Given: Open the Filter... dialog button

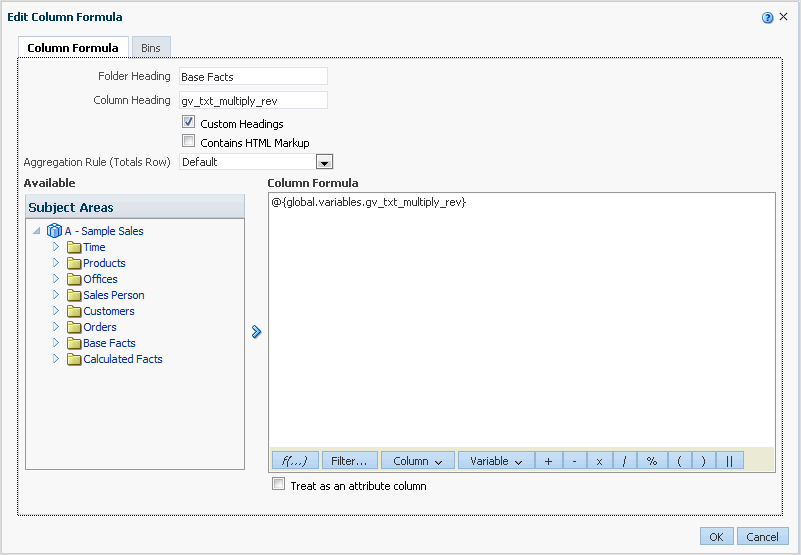Looking at the screenshot, I should click(x=349, y=461).
